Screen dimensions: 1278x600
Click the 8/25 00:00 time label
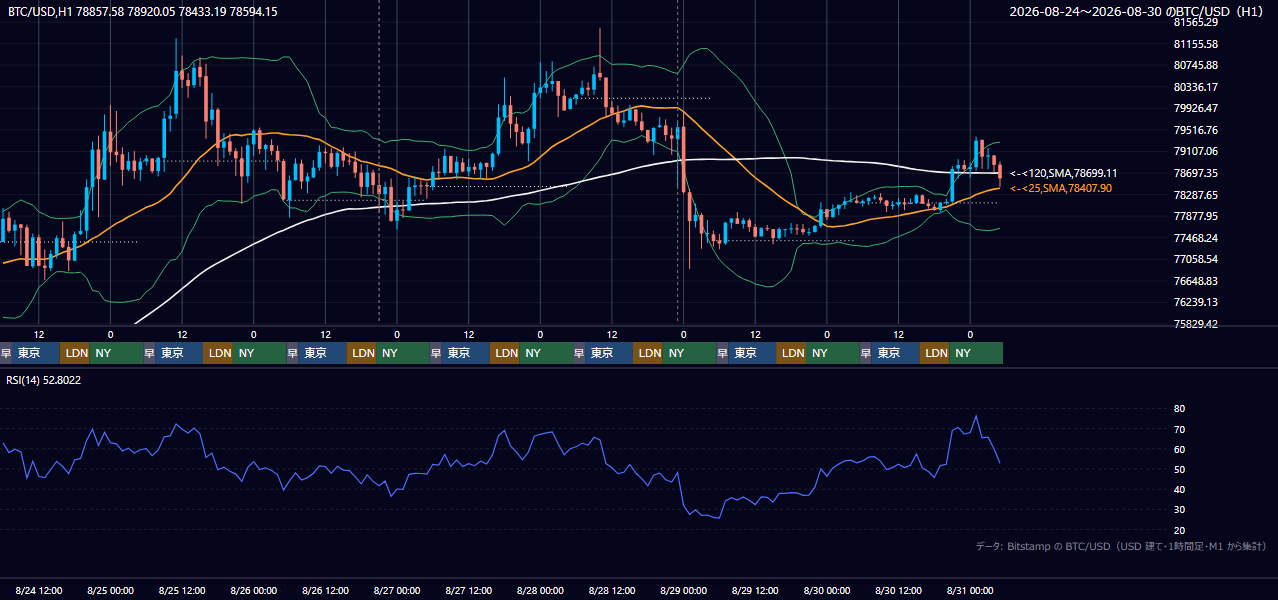point(112,591)
